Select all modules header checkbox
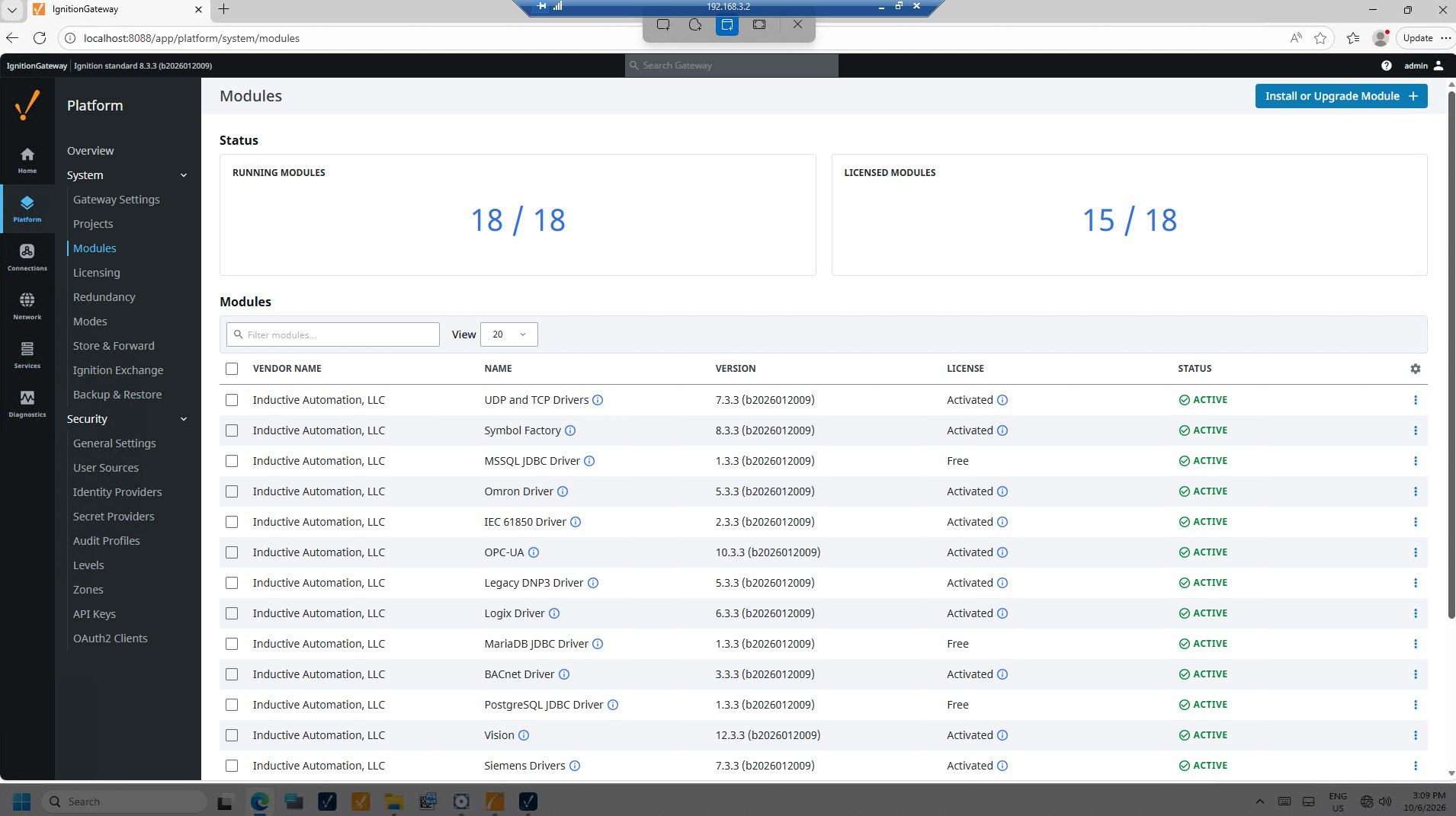Viewport: 1456px width, 816px height. [232, 369]
